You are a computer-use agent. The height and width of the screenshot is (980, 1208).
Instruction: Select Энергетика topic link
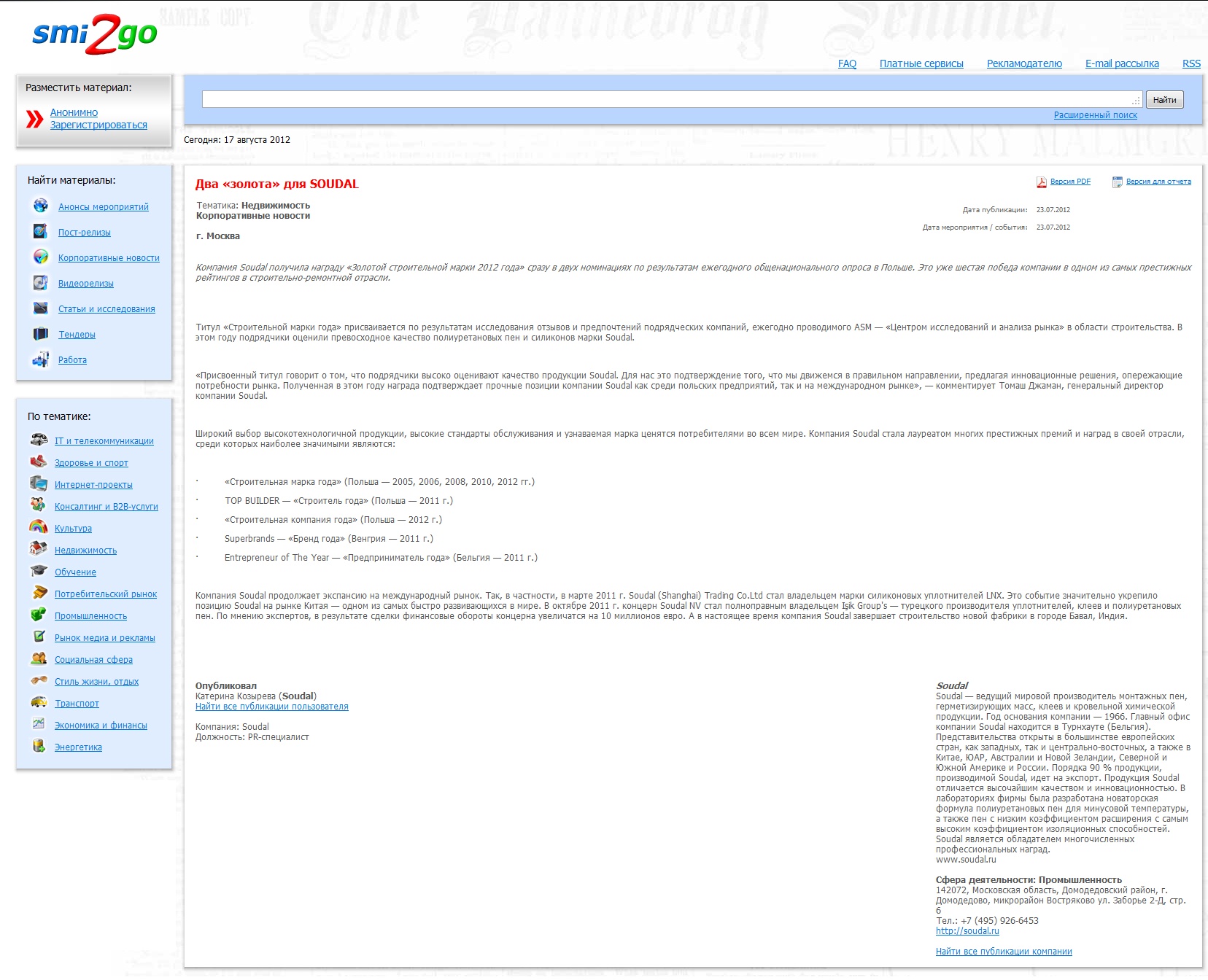click(78, 747)
